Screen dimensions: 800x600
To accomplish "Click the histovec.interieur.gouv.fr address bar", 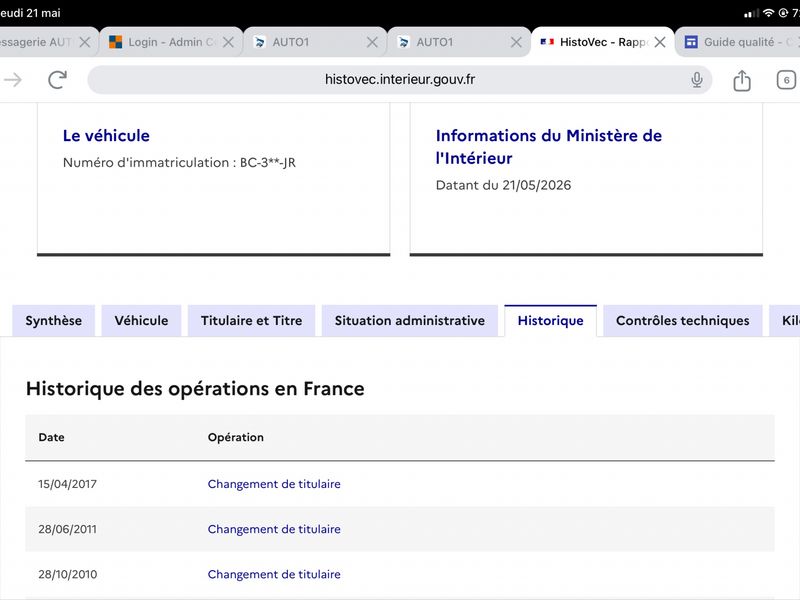I will (x=399, y=80).
